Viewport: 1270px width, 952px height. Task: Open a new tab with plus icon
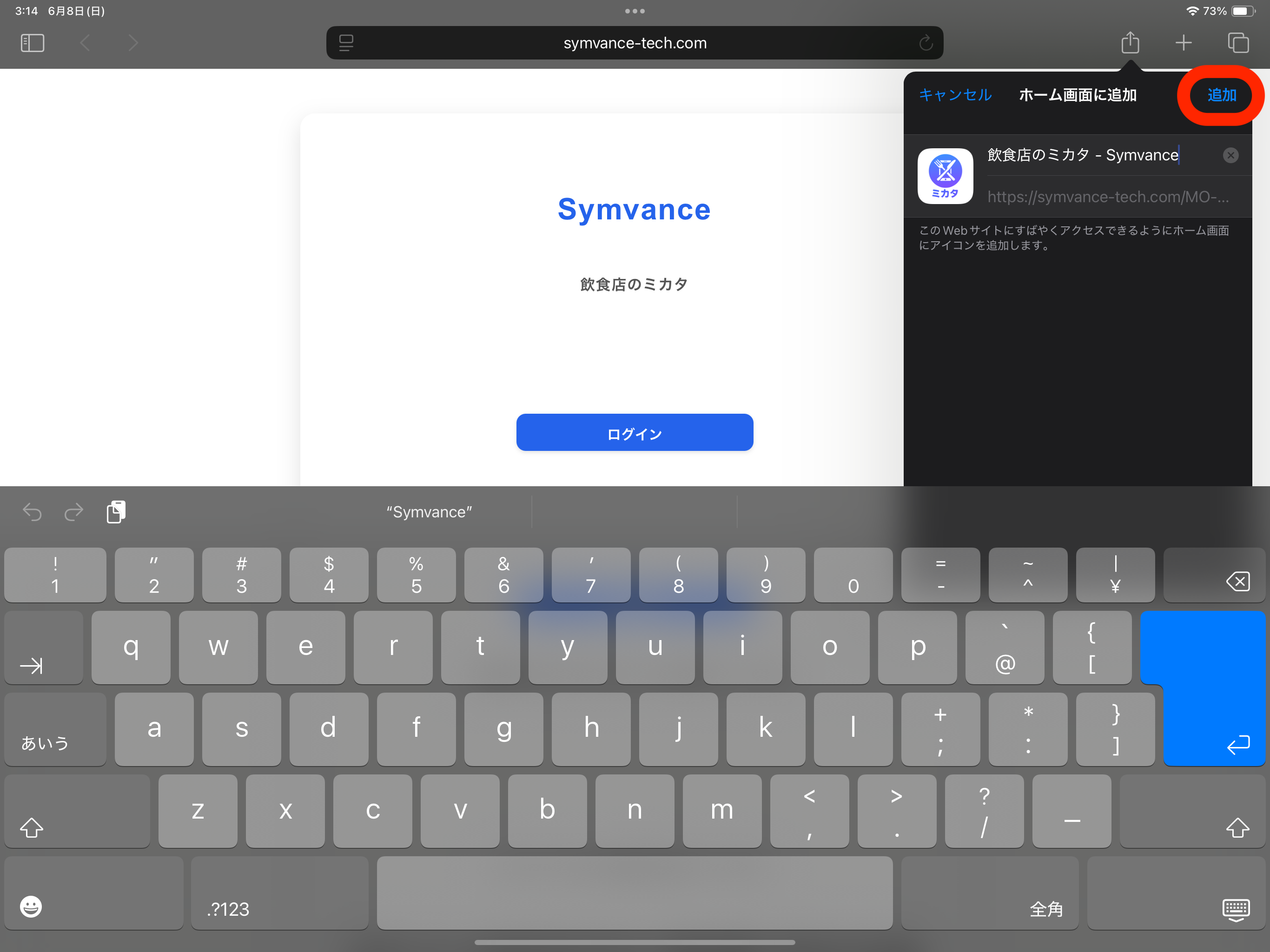point(1184,43)
